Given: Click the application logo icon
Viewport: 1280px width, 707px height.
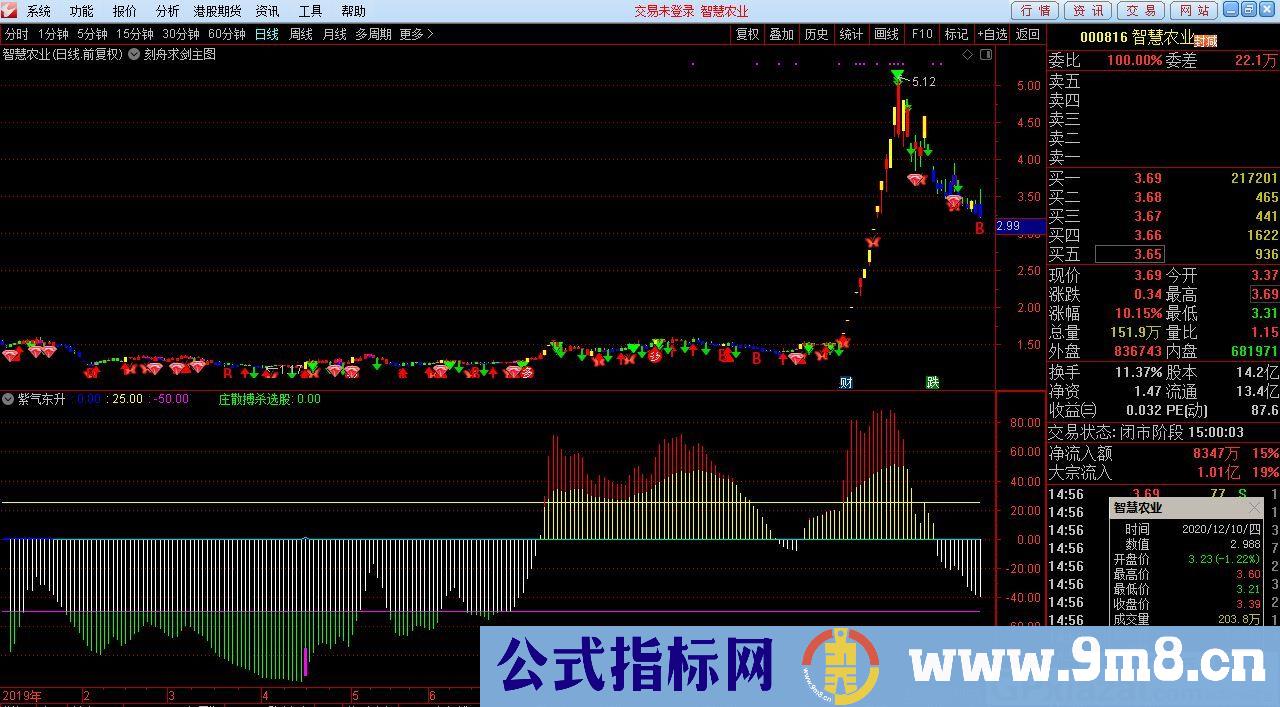Looking at the screenshot, I should tap(10, 11).
